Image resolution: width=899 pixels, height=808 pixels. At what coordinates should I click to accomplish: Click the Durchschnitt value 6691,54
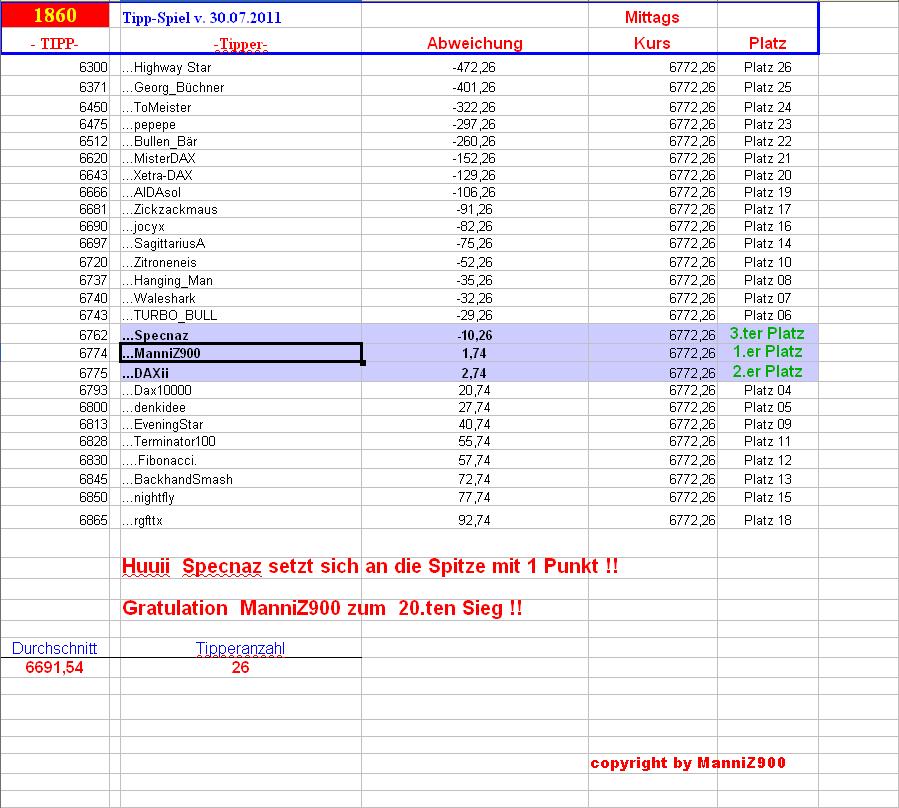(x=54, y=668)
